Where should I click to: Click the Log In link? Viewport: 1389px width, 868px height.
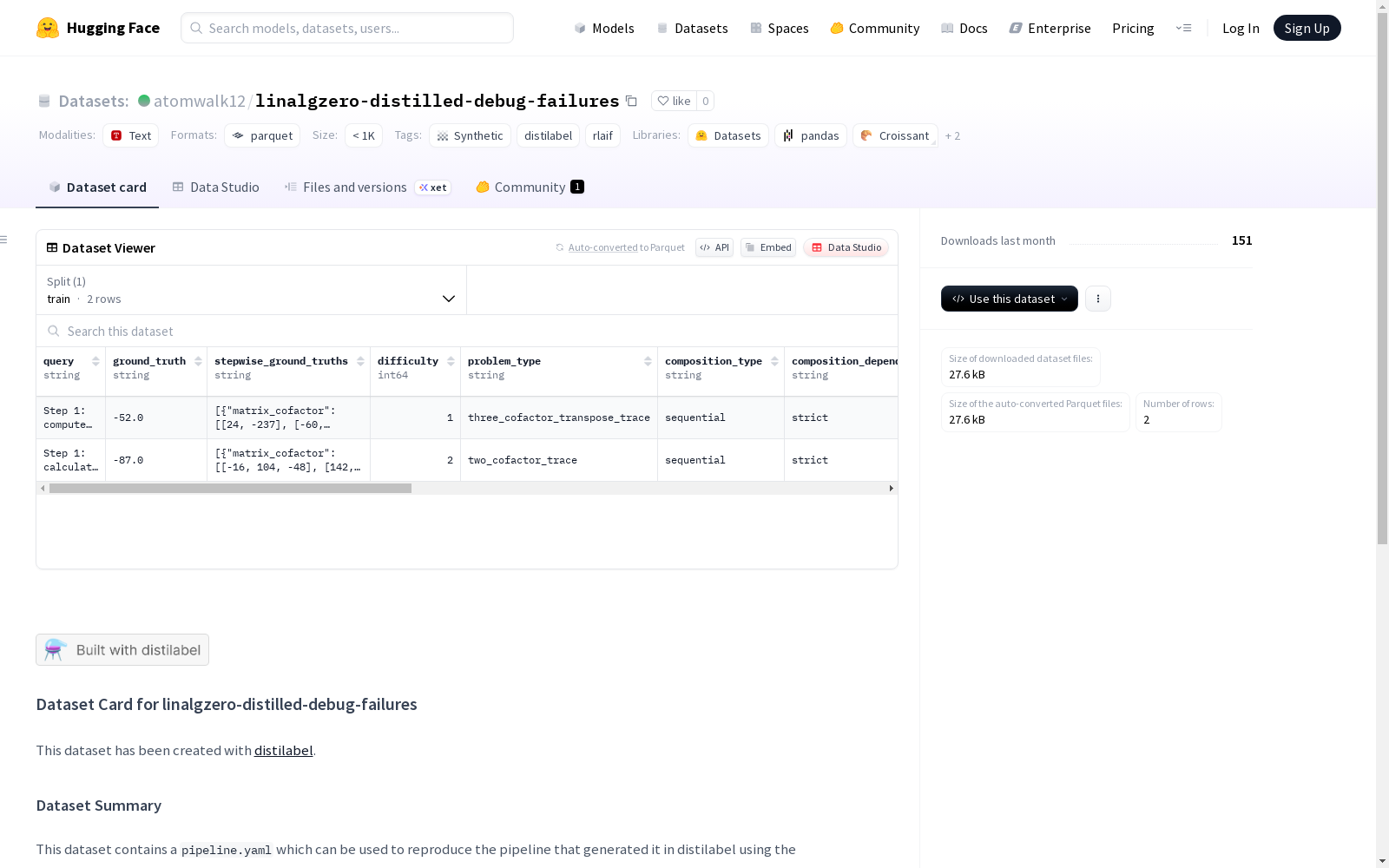(1241, 28)
